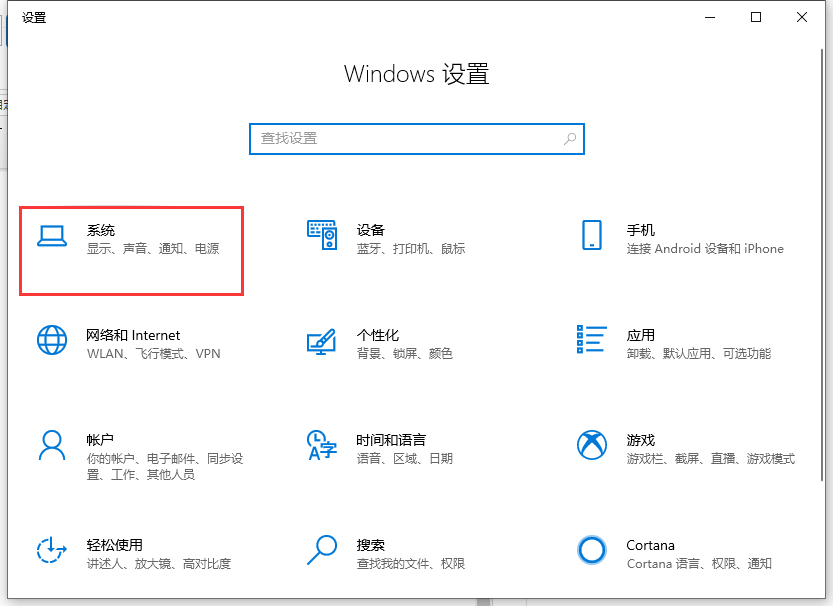Open the 个性化 paintbrush icon

pyautogui.click(x=321, y=341)
